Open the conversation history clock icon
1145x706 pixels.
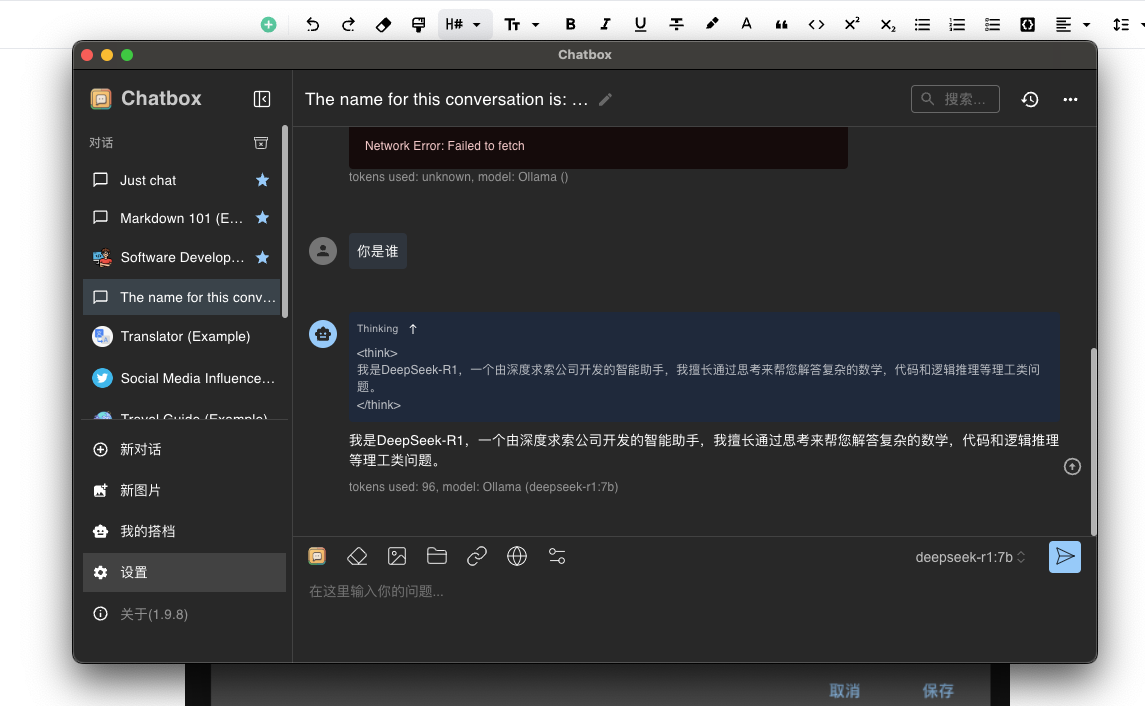(1030, 99)
